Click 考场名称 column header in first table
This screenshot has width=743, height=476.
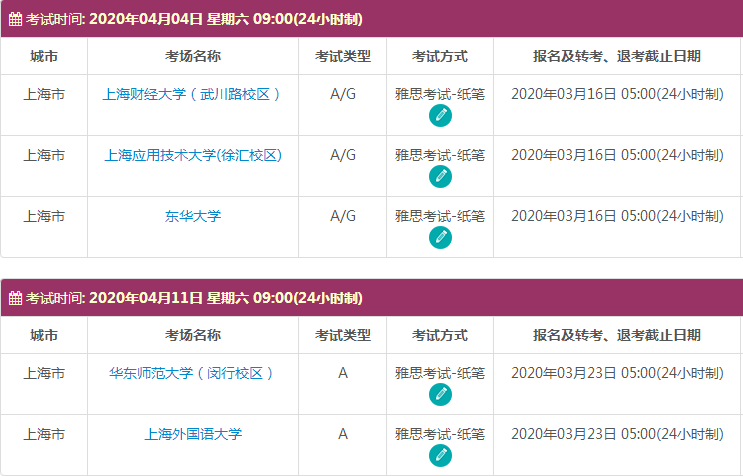point(193,56)
